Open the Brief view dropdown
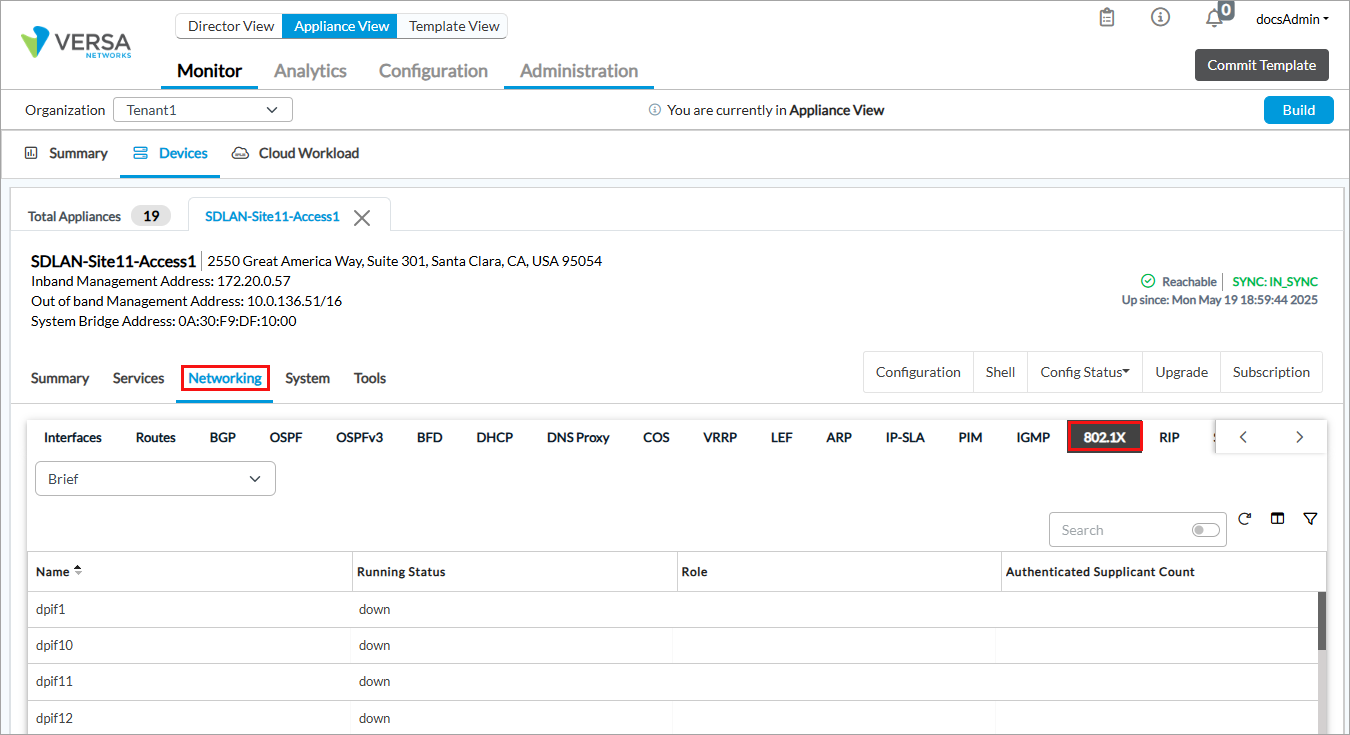The width and height of the screenshot is (1350, 735). 155,479
